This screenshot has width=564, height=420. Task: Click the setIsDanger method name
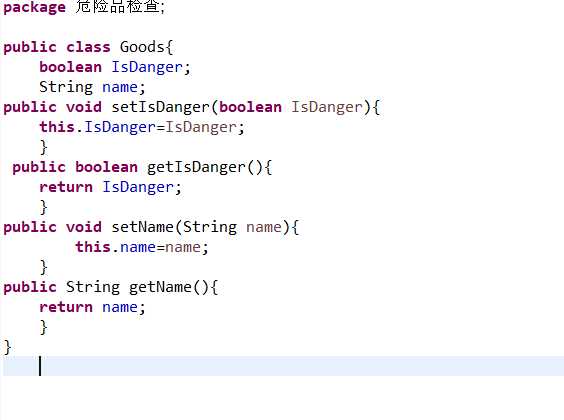(x=160, y=107)
